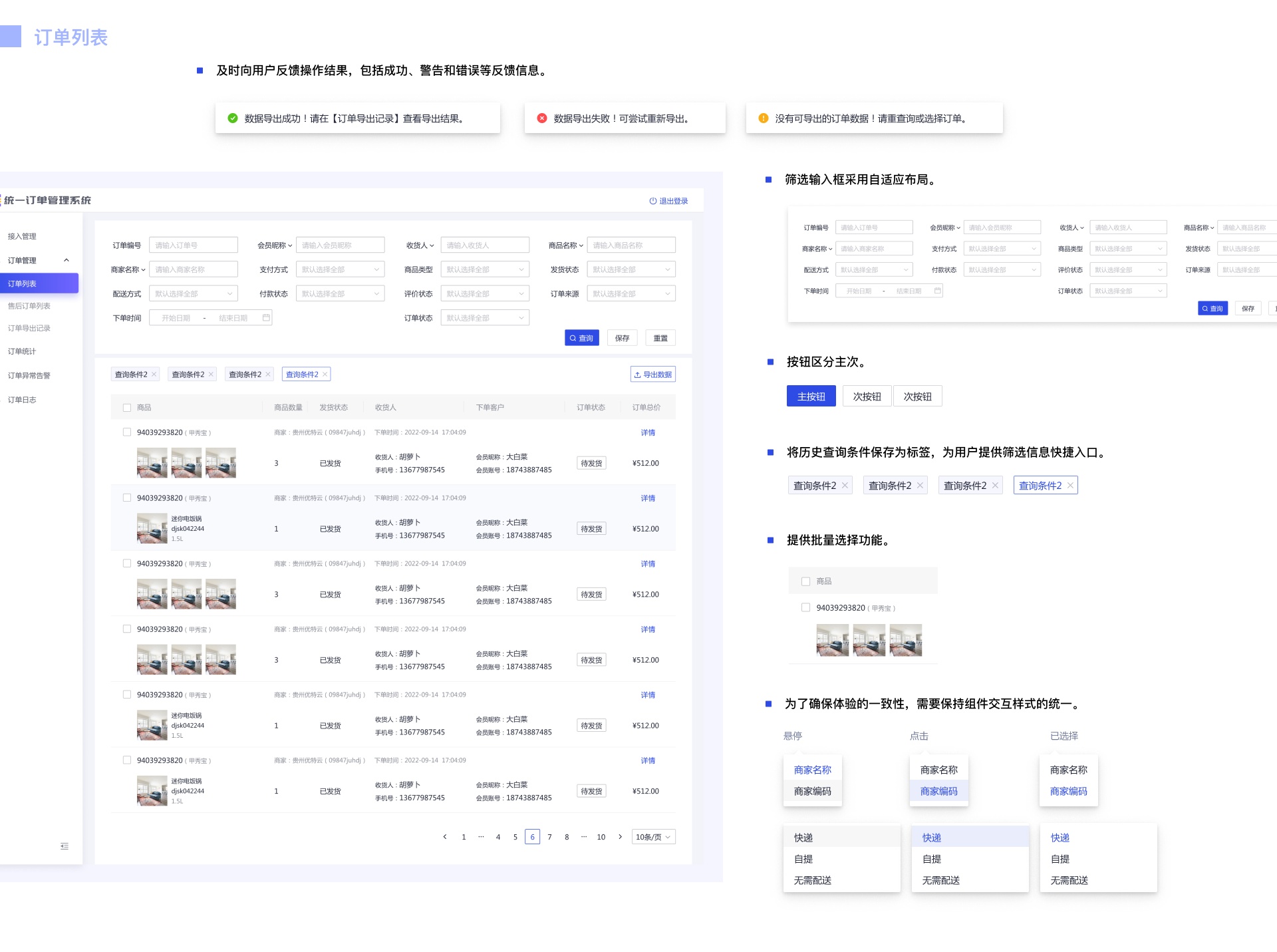This screenshot has width=1277, height=952.
Task: Click the 导出数据 export button
Action: (652, 375)
